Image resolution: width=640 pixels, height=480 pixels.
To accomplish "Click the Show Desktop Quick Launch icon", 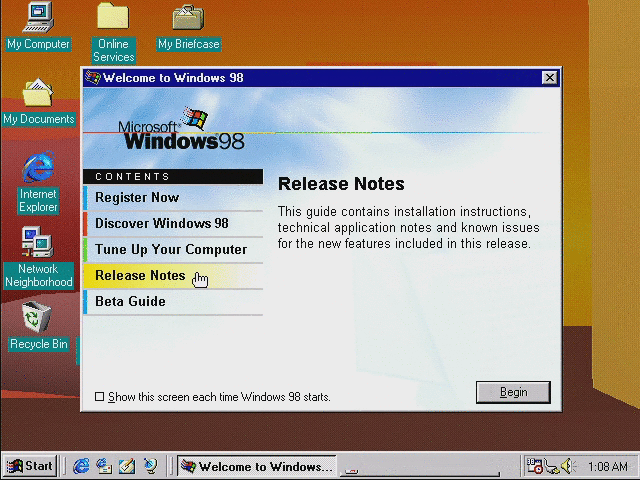I will 127,466.
